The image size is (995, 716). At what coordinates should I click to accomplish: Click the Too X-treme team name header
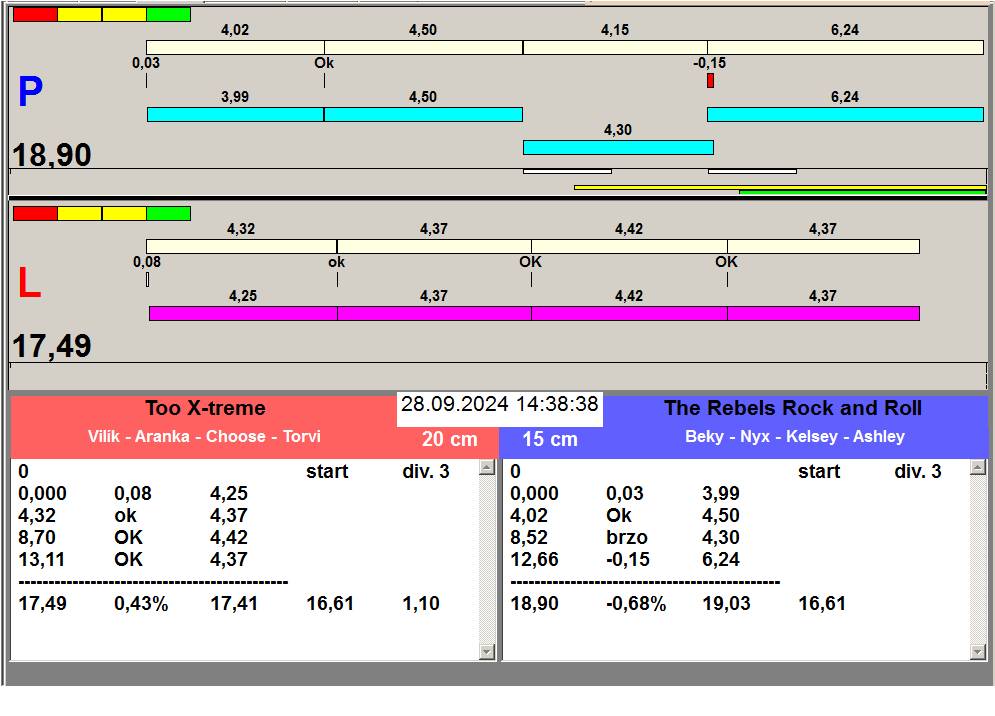(x=206, y=408)
